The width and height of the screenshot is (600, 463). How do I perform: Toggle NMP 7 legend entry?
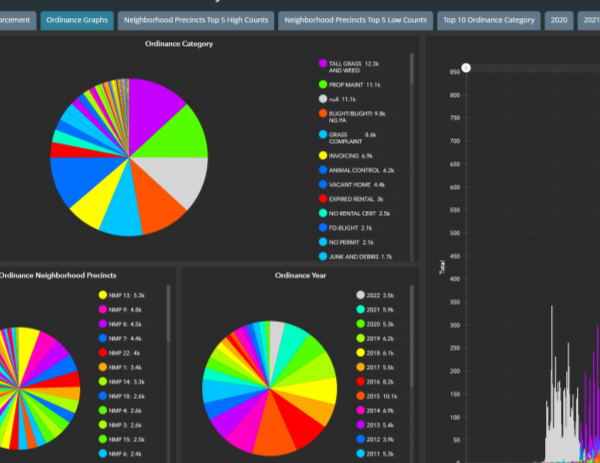click(x=120, y=339)
